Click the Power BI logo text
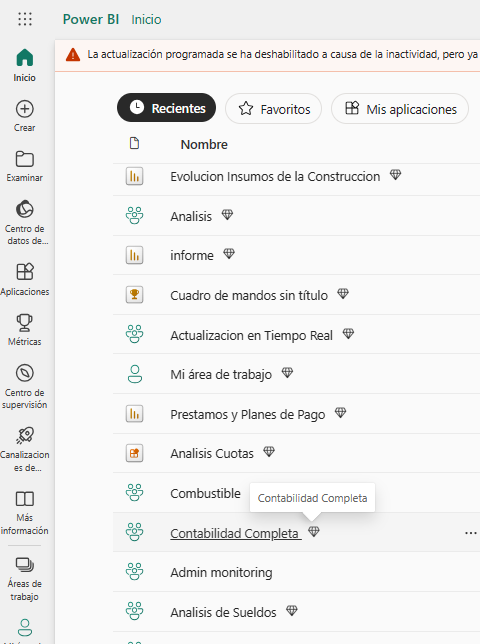Screen dimensions: 480x644 (91, 19)
